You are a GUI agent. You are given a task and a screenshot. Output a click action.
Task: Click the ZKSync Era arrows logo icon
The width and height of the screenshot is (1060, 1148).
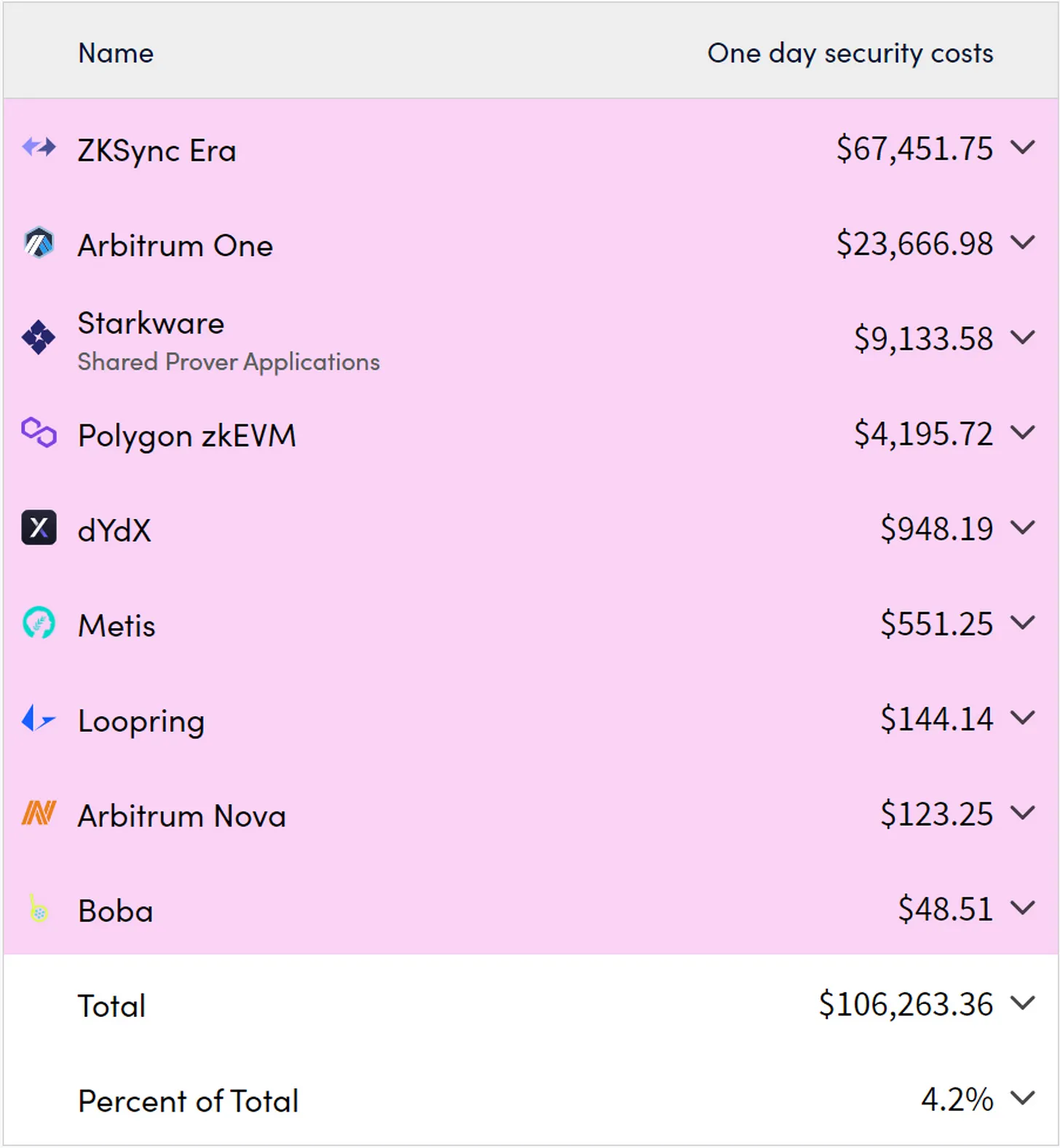(x=39, y=148)
